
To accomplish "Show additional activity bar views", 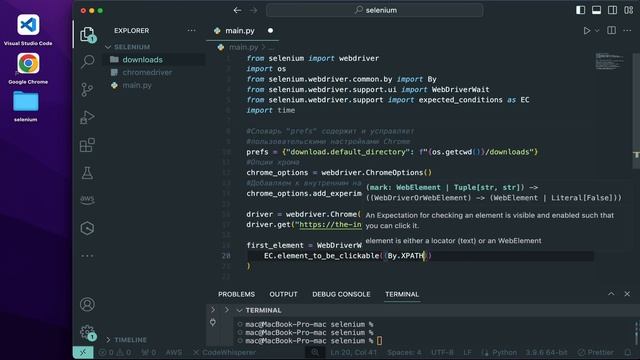I will [87, 256].
